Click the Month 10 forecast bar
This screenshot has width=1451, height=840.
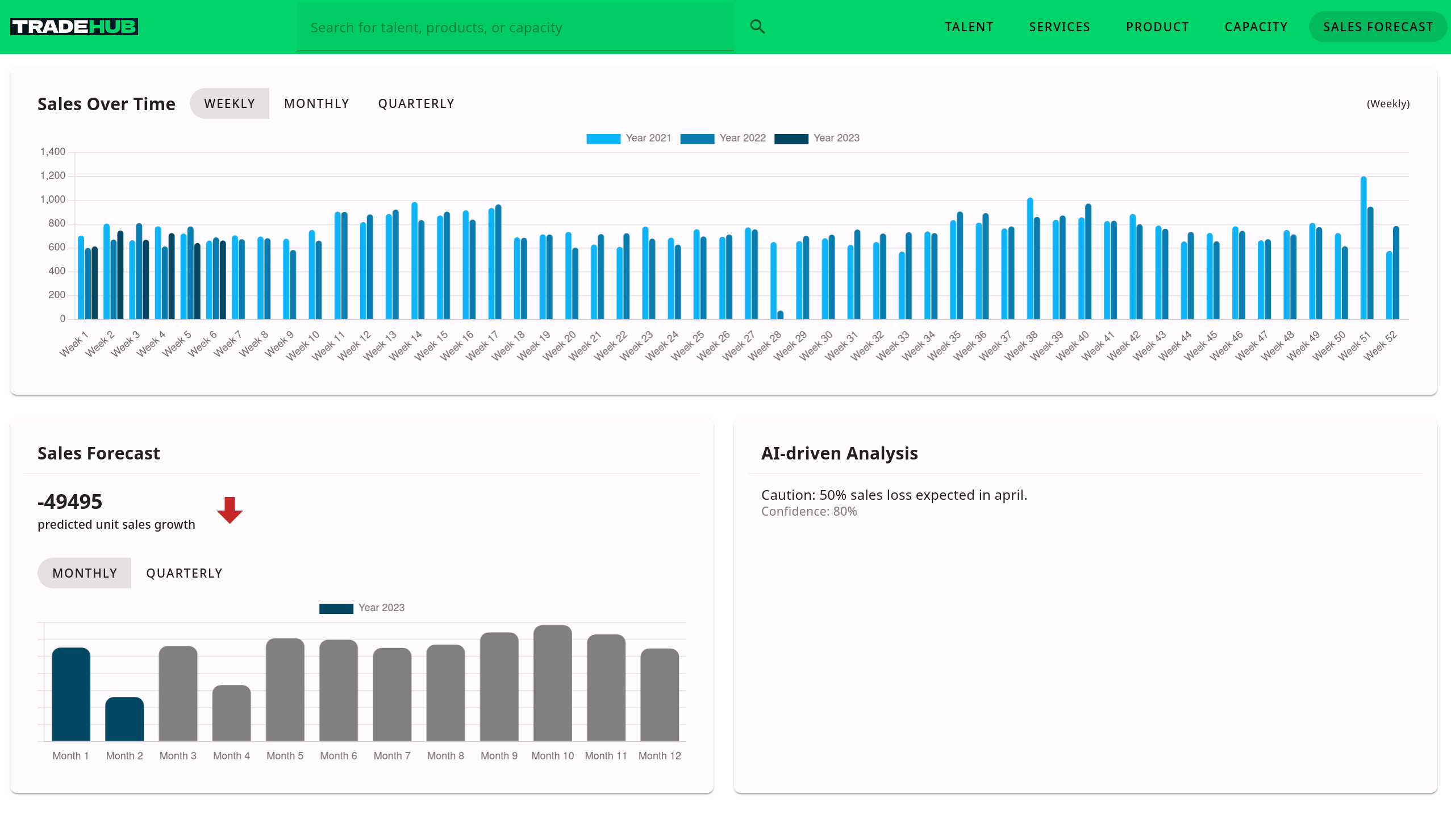(552, 684)
